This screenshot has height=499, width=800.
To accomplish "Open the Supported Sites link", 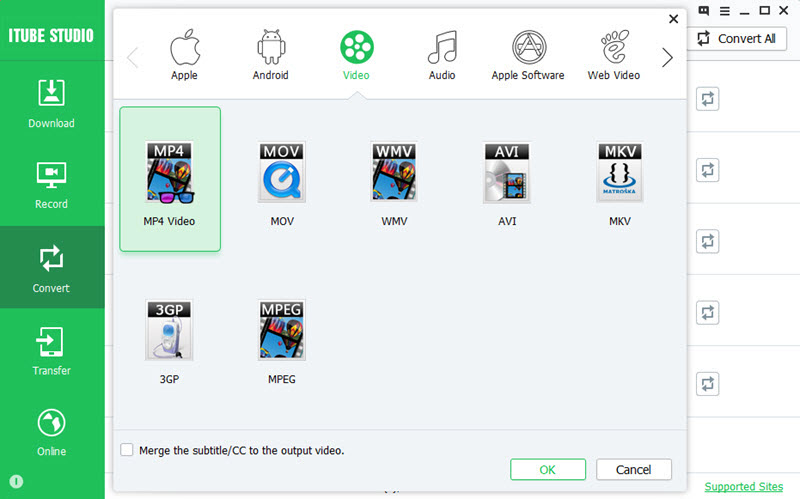I will point(744,487).
